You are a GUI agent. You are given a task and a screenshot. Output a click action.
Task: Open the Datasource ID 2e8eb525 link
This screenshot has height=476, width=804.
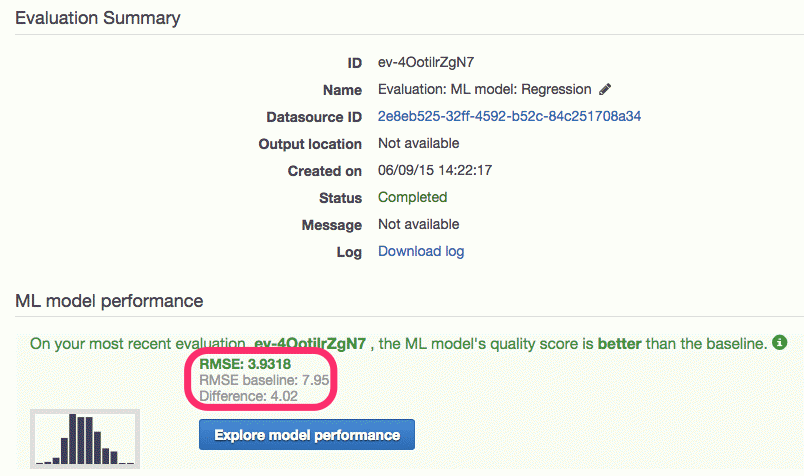pos(509,116)
